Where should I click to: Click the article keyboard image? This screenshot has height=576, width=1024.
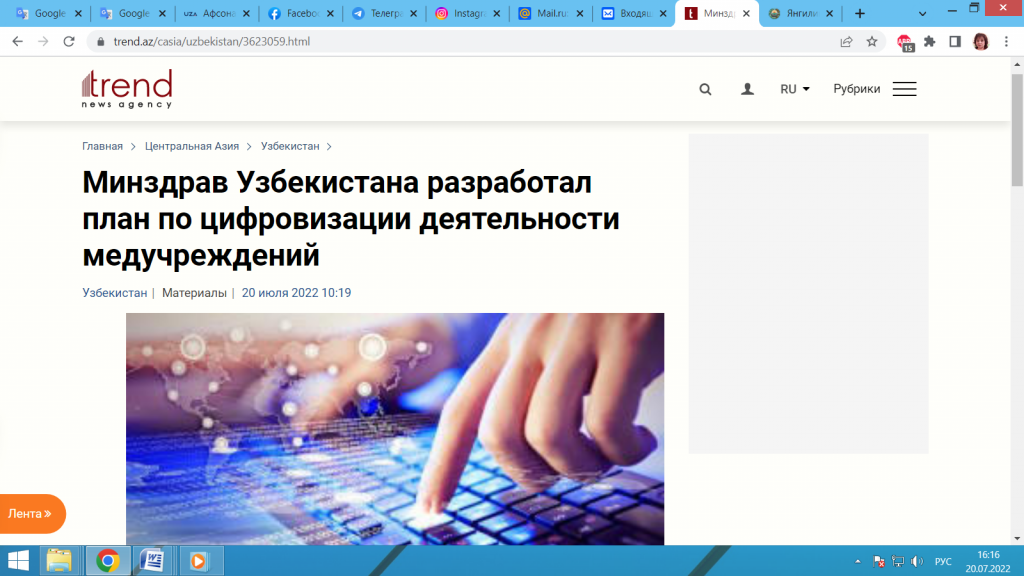point(395,428)
